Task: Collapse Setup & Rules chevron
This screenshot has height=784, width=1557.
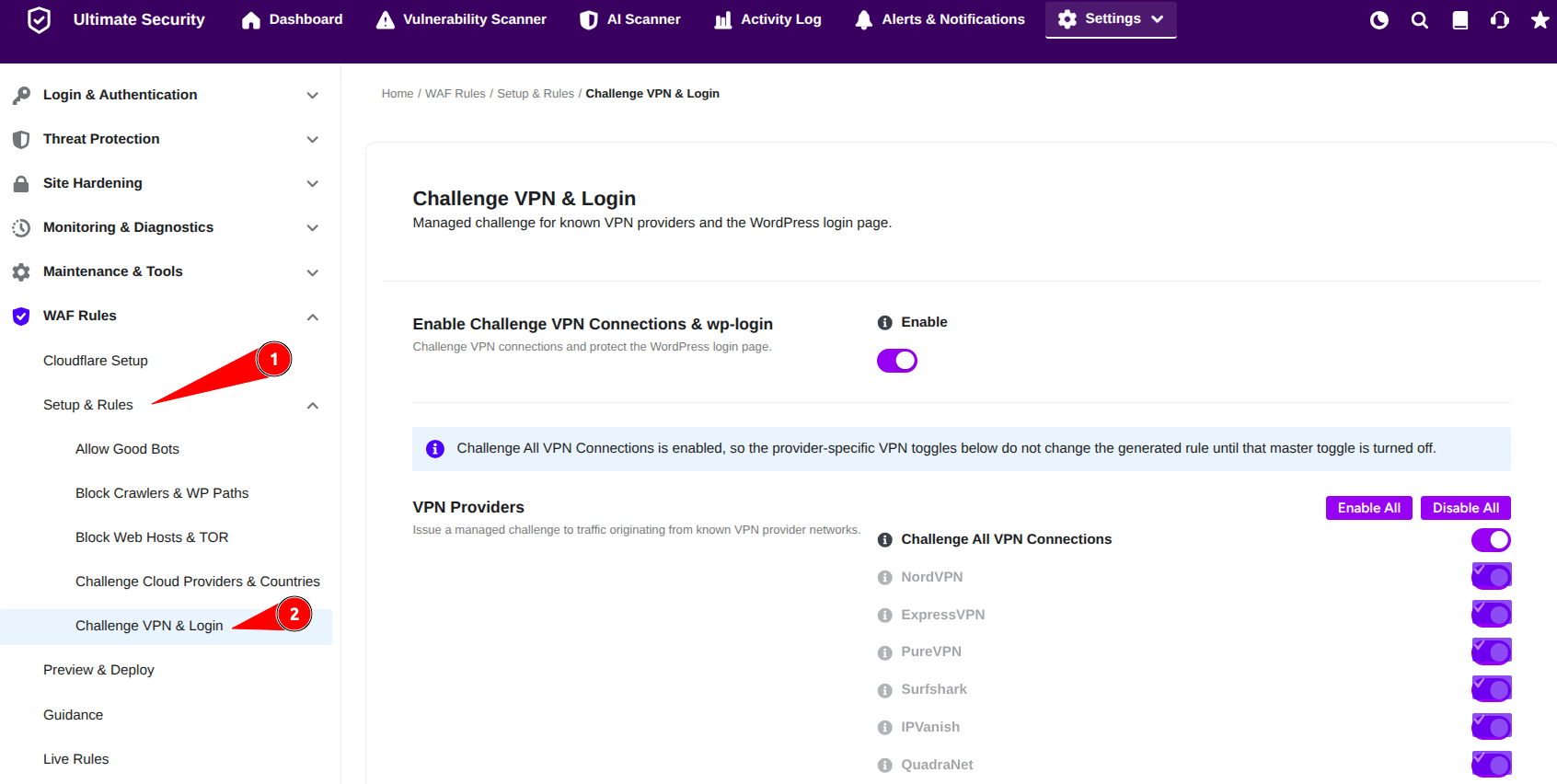Action: pos(313,406)
